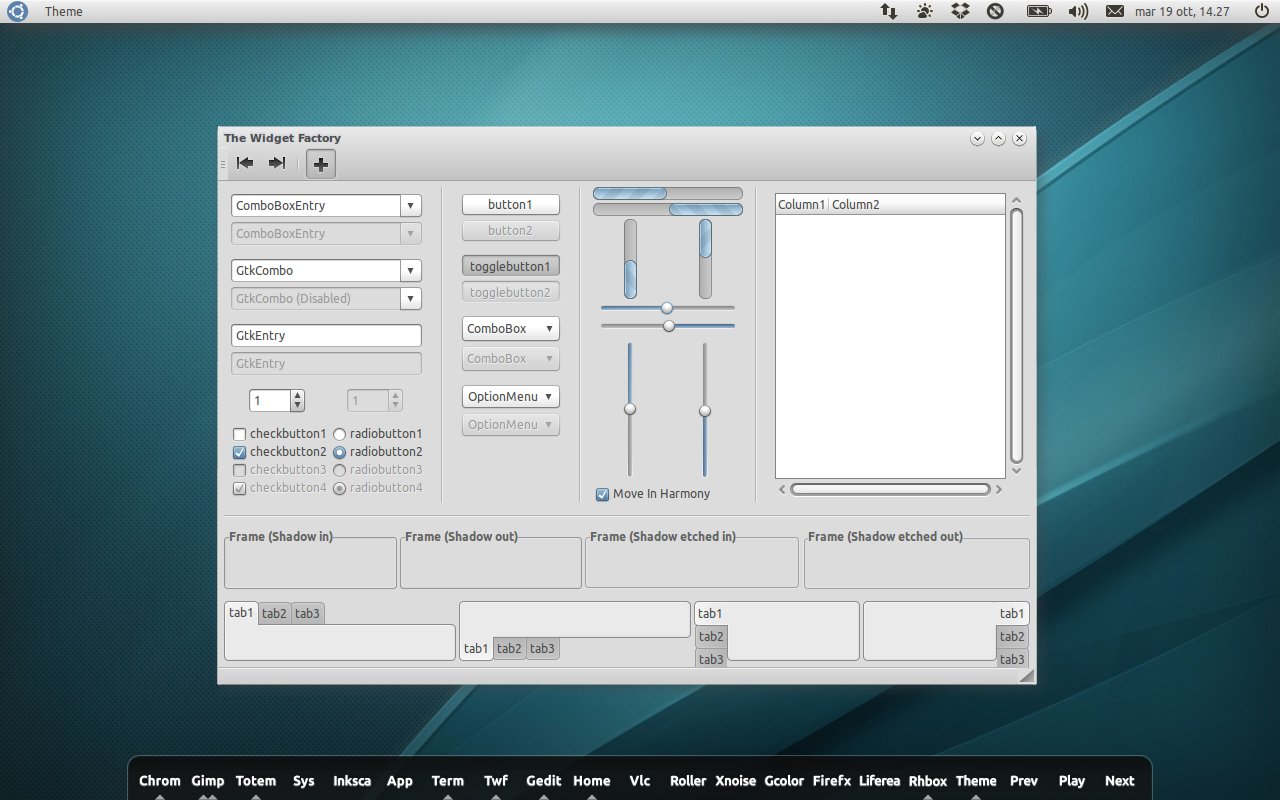Select radiobutton1
This screenshot has height=800, width=1280.
click(x=339, y=434)
